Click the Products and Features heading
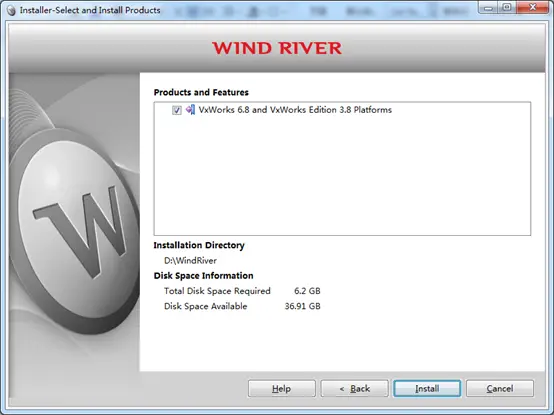Image resolution: width=554 pixels, height=415 pixels. 201,93
